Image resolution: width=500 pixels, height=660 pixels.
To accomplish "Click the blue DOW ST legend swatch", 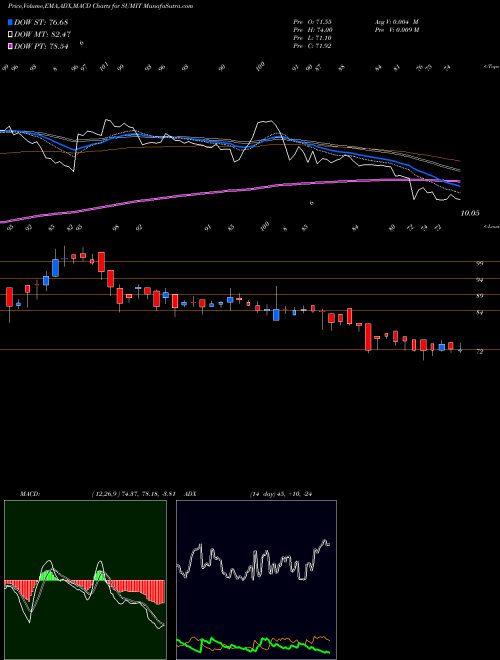I will 10,22.
